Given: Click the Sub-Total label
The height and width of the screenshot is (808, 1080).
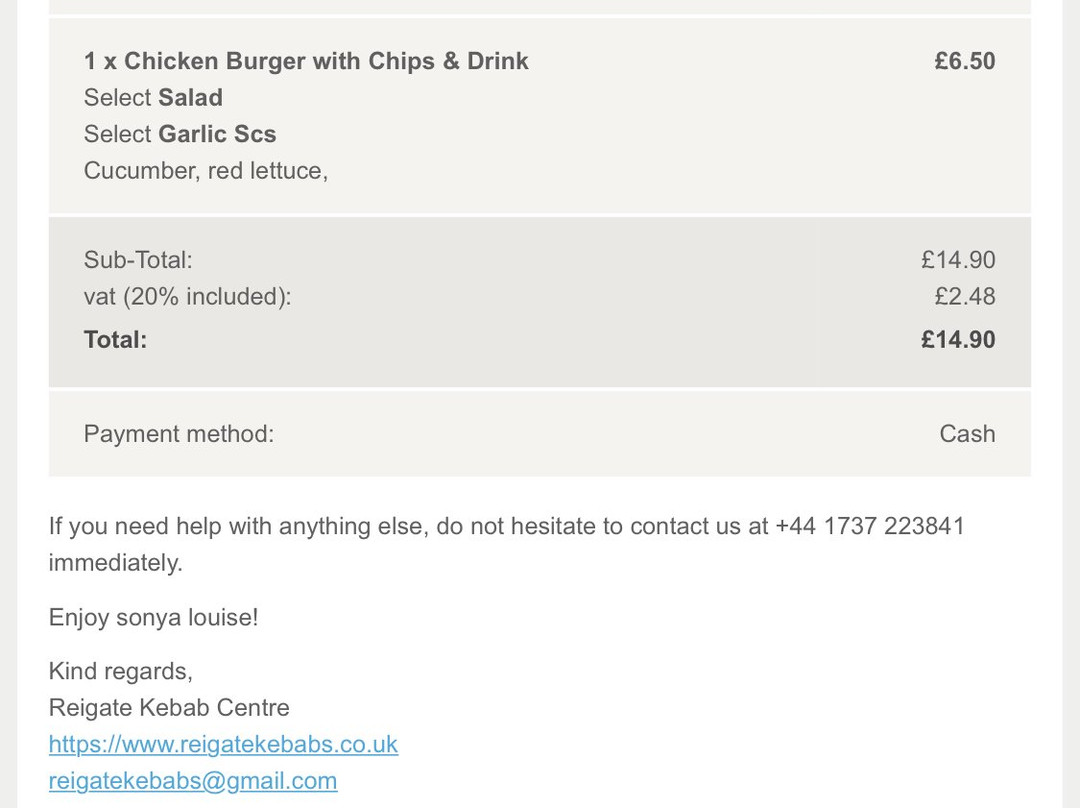Looking at the screenshot, I should pos(138,260).
